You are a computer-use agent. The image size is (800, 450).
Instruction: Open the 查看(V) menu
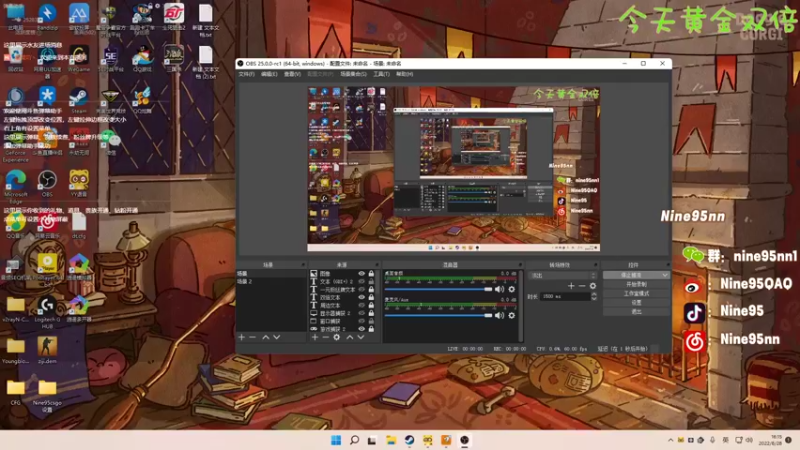292,74
